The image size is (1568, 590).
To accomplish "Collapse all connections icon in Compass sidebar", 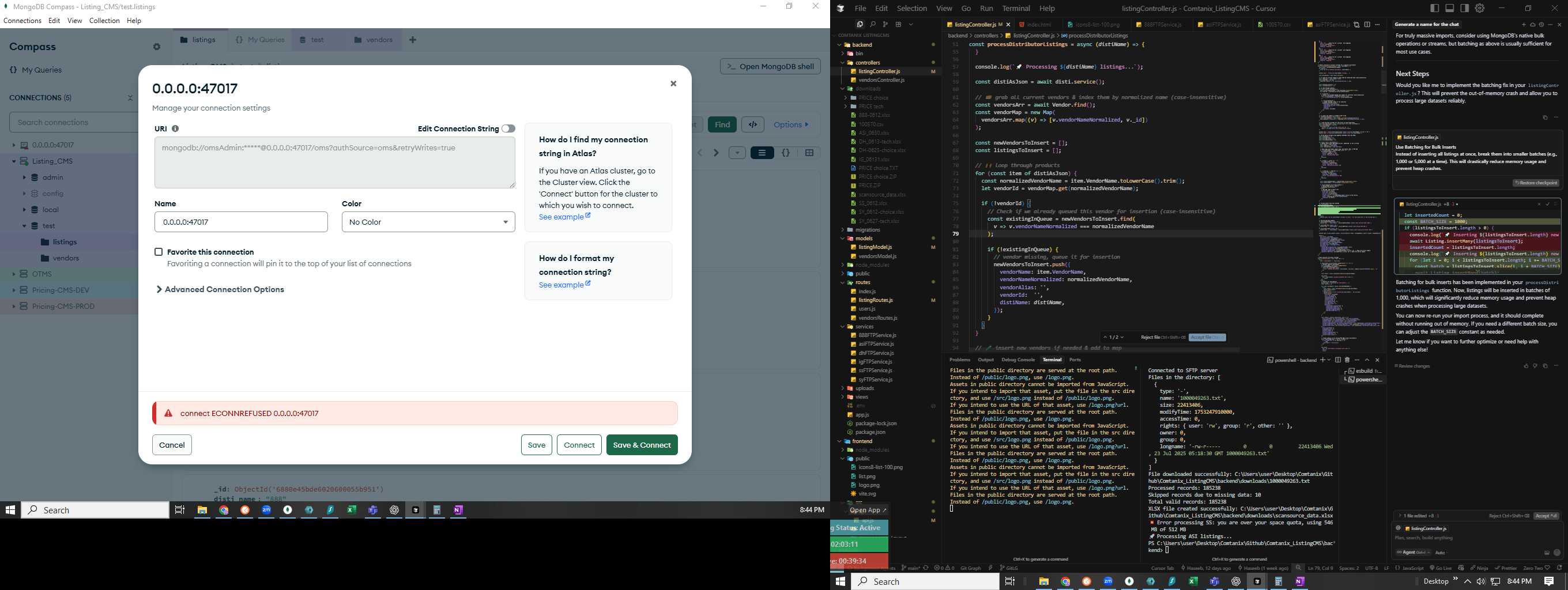I will [130, 98].
